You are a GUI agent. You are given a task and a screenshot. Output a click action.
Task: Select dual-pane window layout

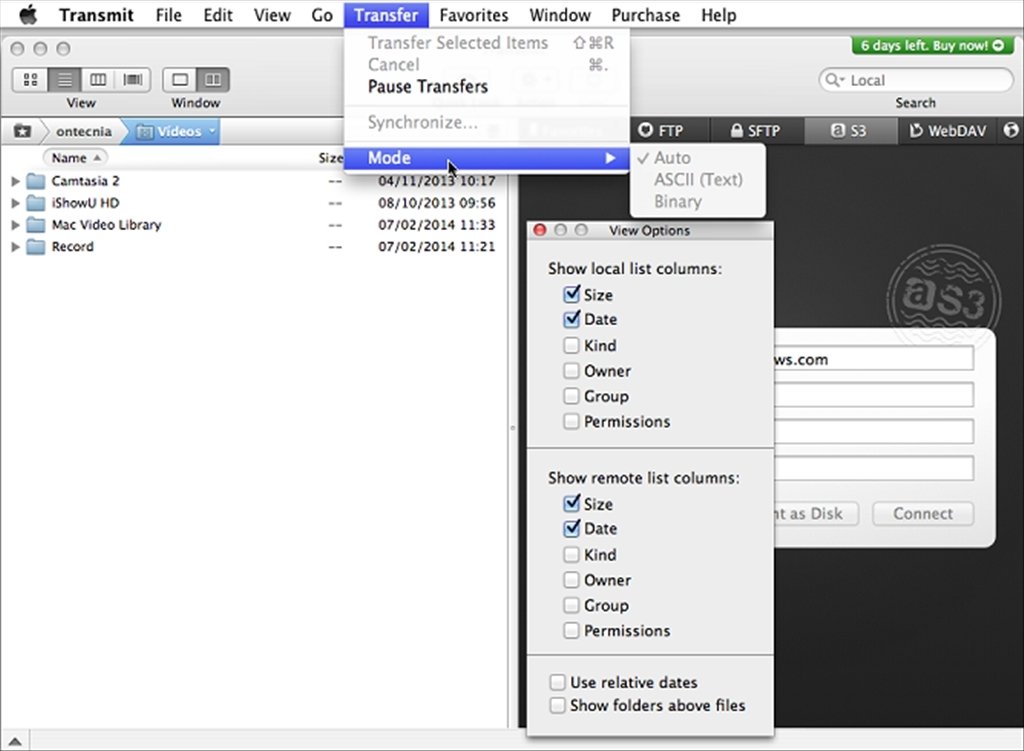(x=213, y=80)
